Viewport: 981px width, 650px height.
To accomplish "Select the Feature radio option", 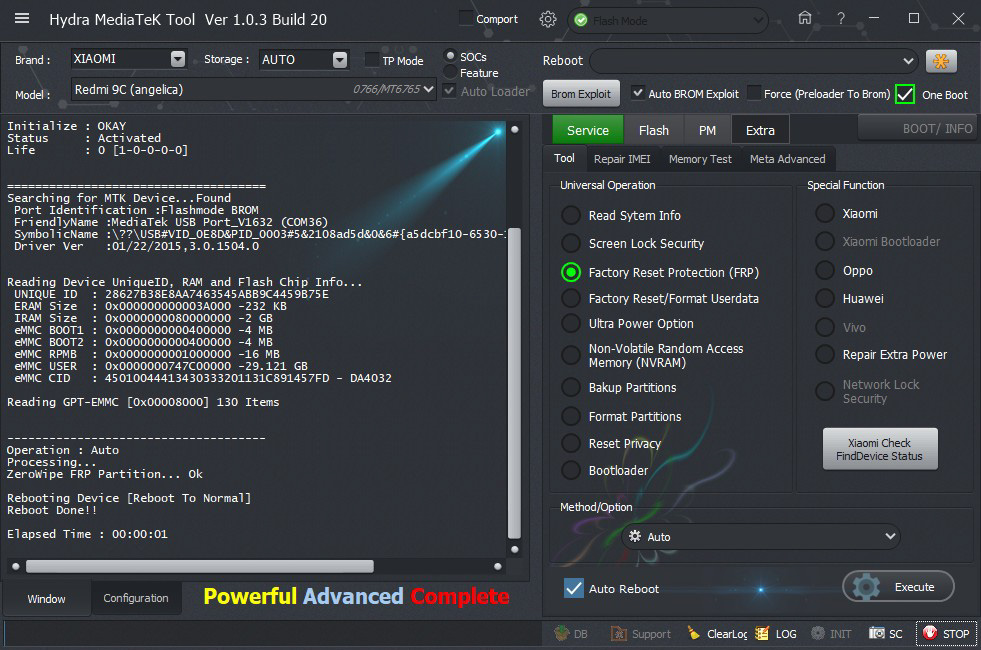I will click(x=450, y=73).
